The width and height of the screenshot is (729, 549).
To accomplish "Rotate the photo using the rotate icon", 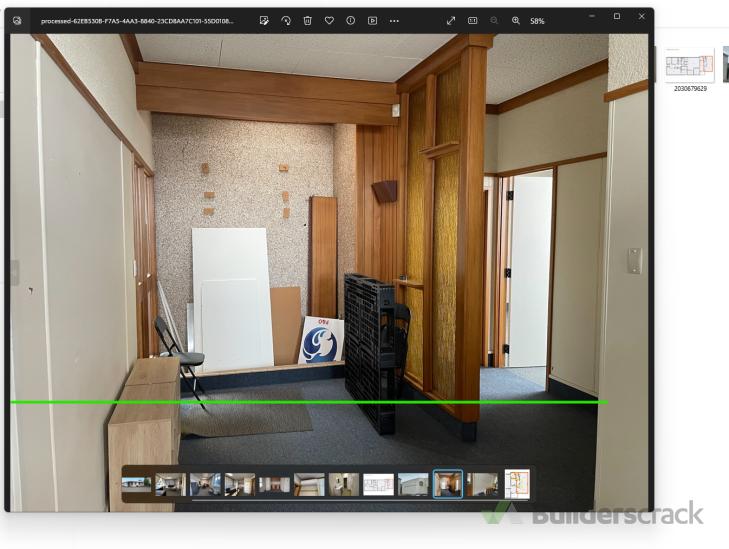I will coord(286,20).
